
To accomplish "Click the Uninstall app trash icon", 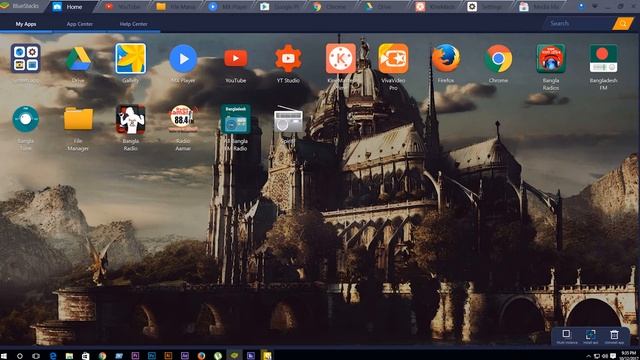I will tap(614, 336).
